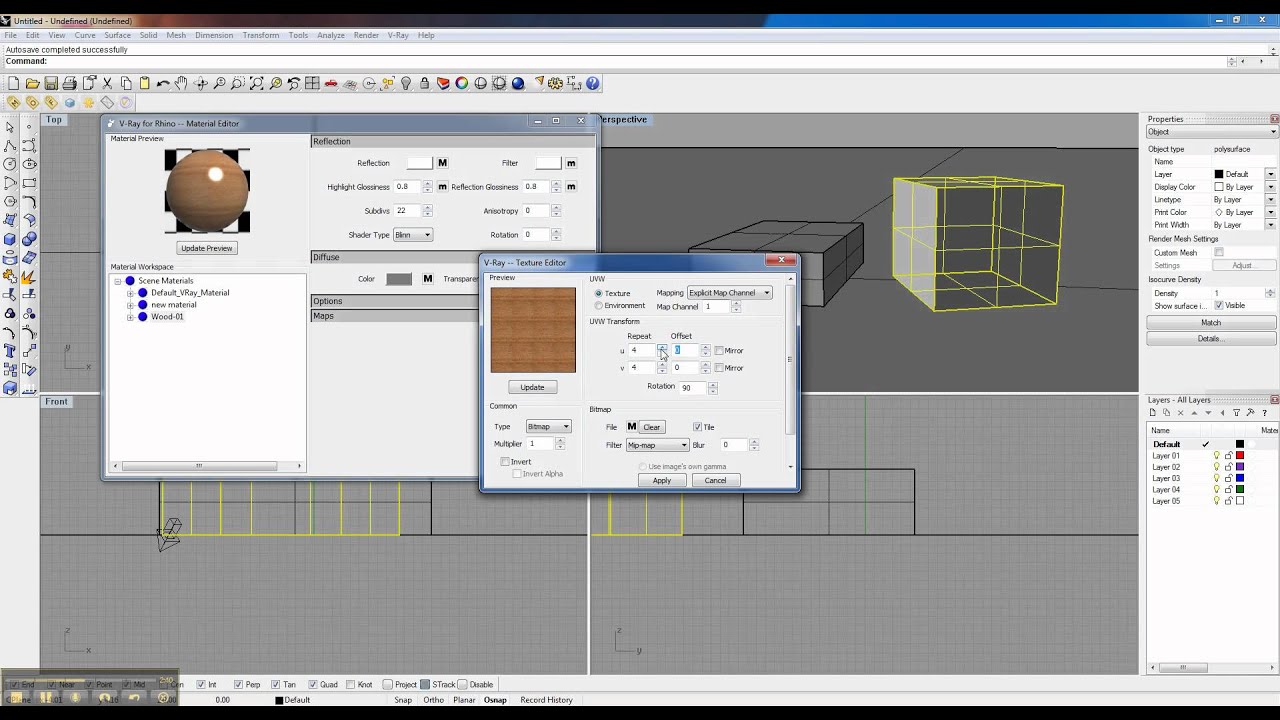Choose the Circle tool in left sidebar

(10, 164)
